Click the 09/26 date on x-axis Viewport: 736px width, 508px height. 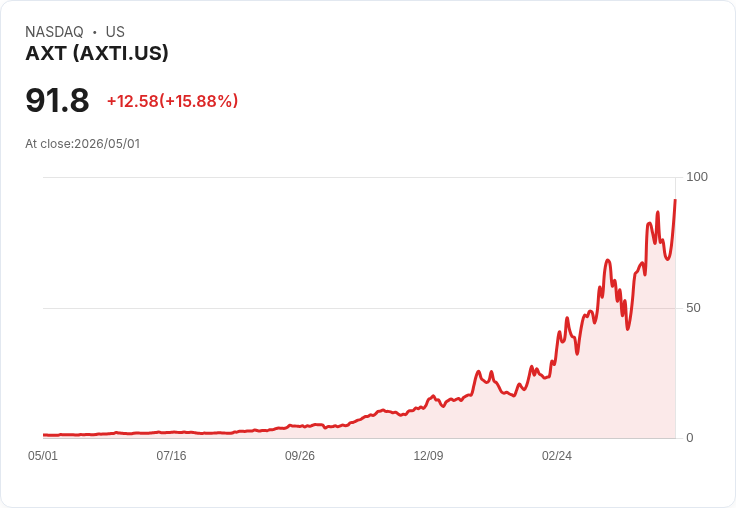pos(300,455)
